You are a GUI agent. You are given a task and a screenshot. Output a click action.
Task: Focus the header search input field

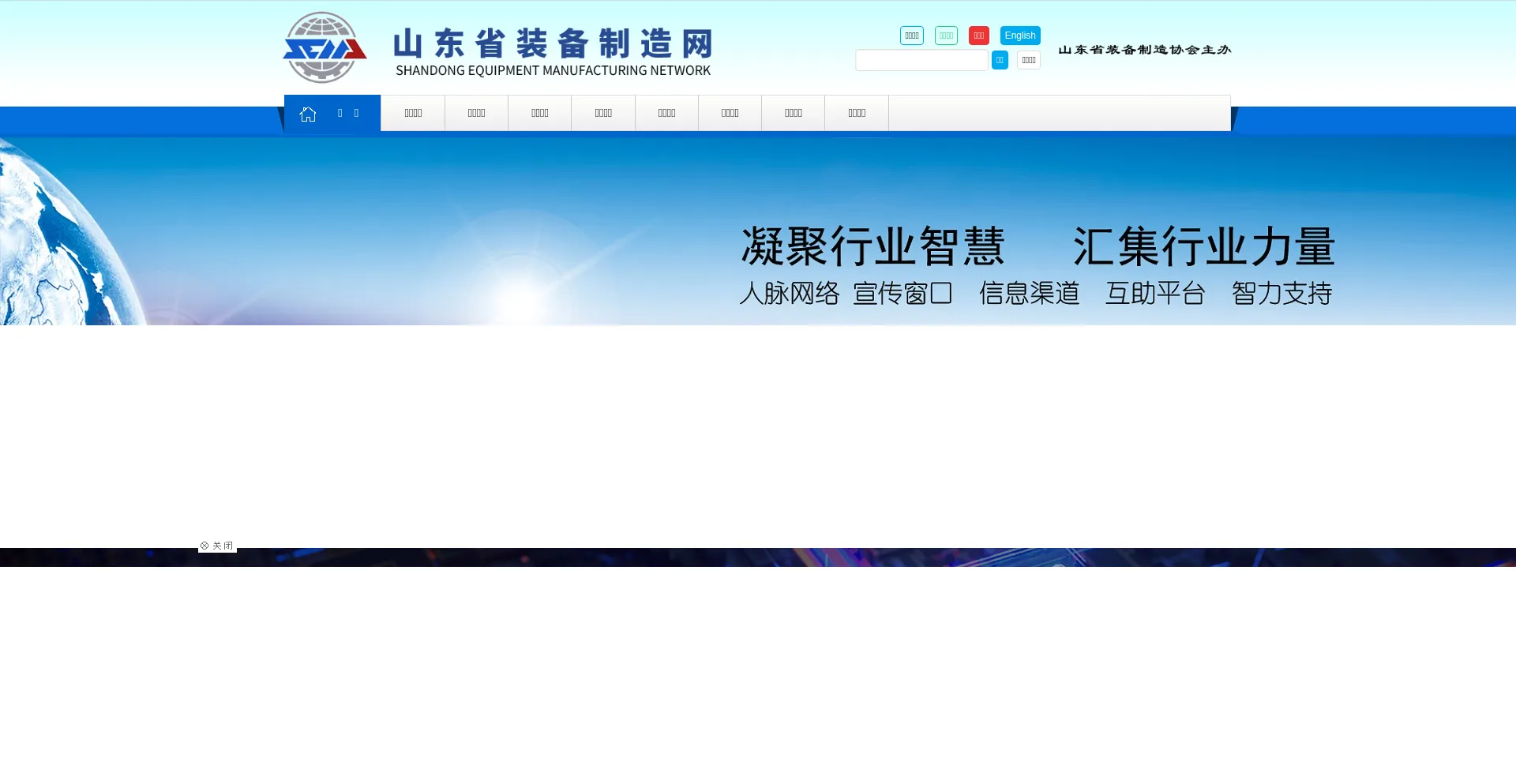click(x=921, y=60)
